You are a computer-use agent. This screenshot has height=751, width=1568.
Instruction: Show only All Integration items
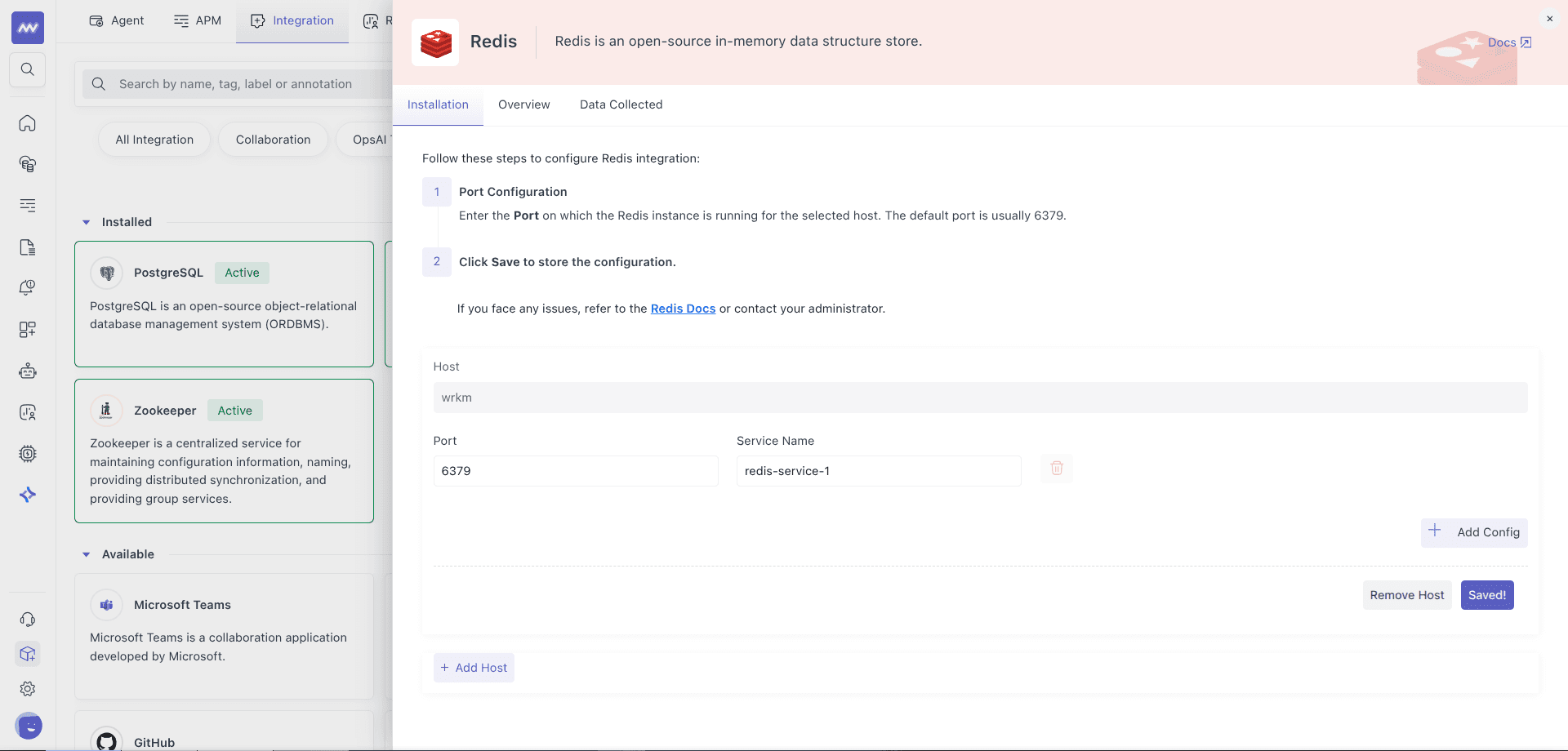(154, 139)
